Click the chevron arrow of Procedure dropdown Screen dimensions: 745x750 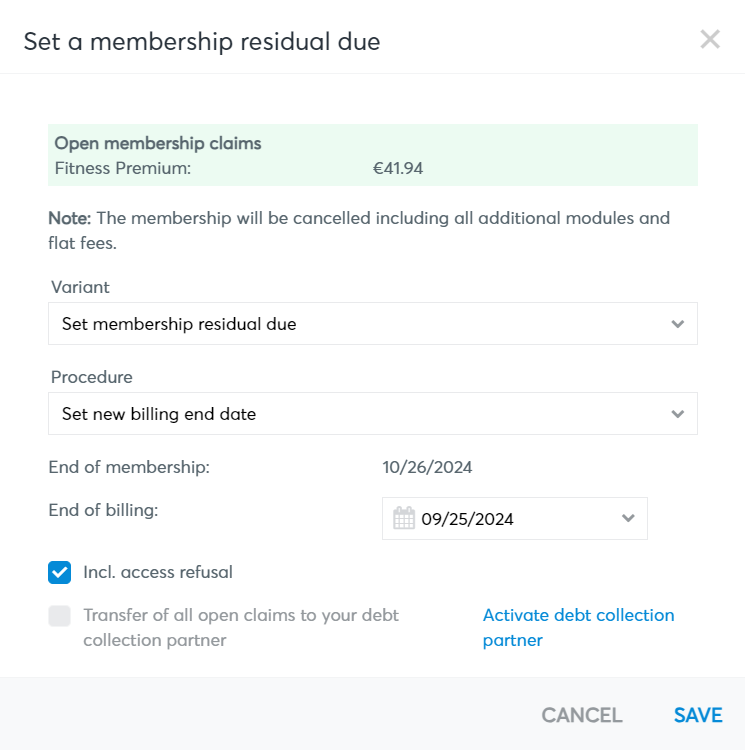pos(677,414)
